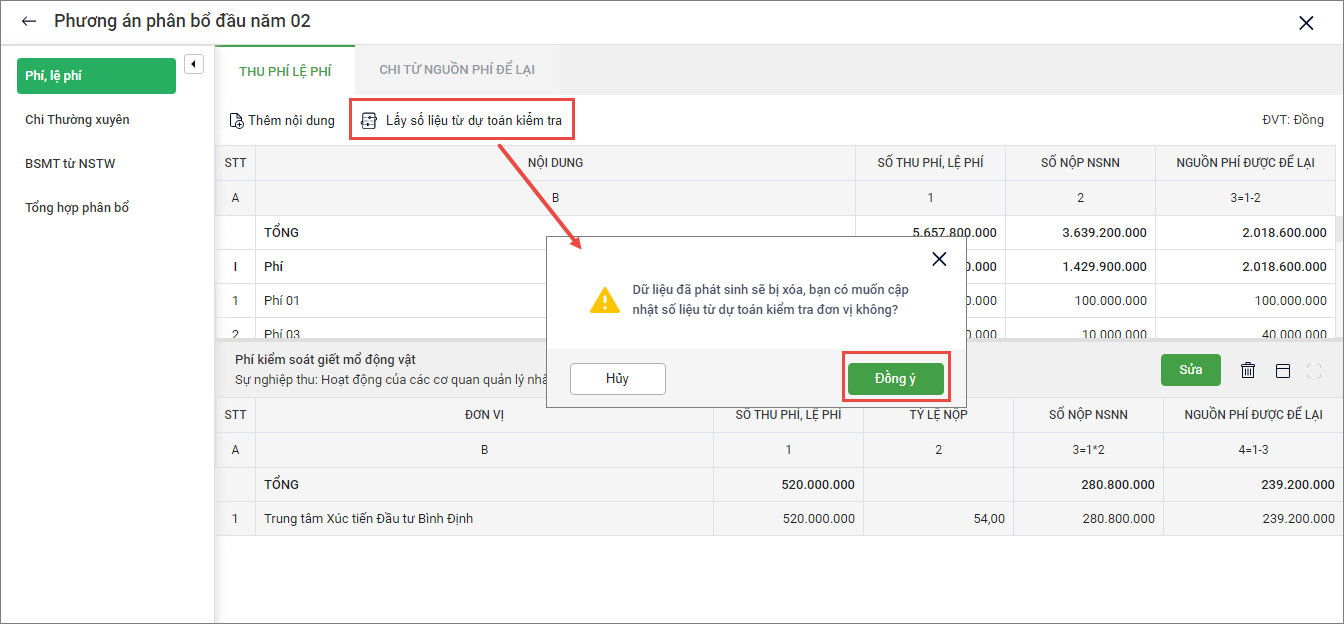
Task: Select the THU PHÍ LỆ PHÍ tab
Action: coord(285,71)
